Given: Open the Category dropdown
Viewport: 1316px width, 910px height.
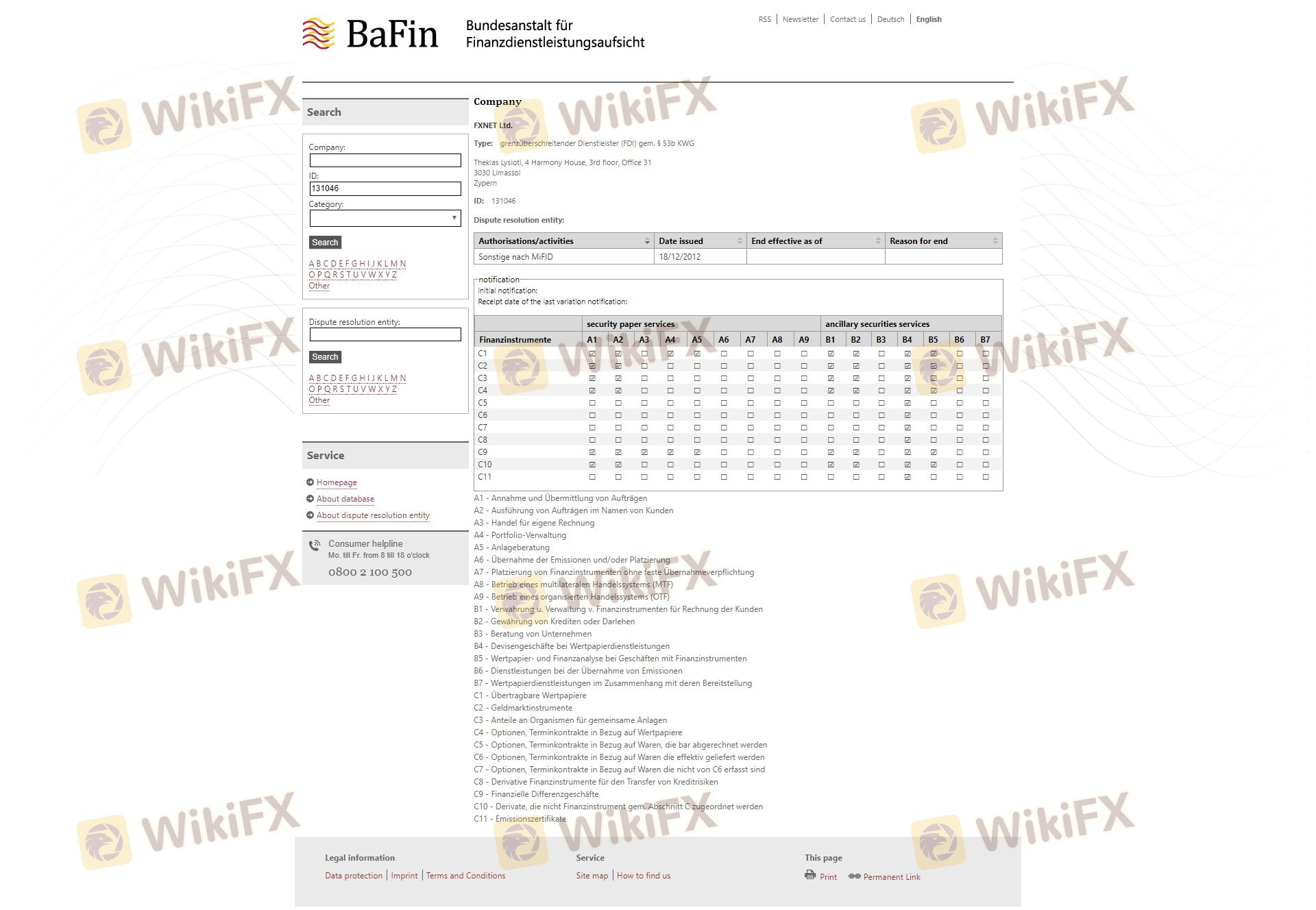Looking at the screenshot, I should click(x=385, y=219).
